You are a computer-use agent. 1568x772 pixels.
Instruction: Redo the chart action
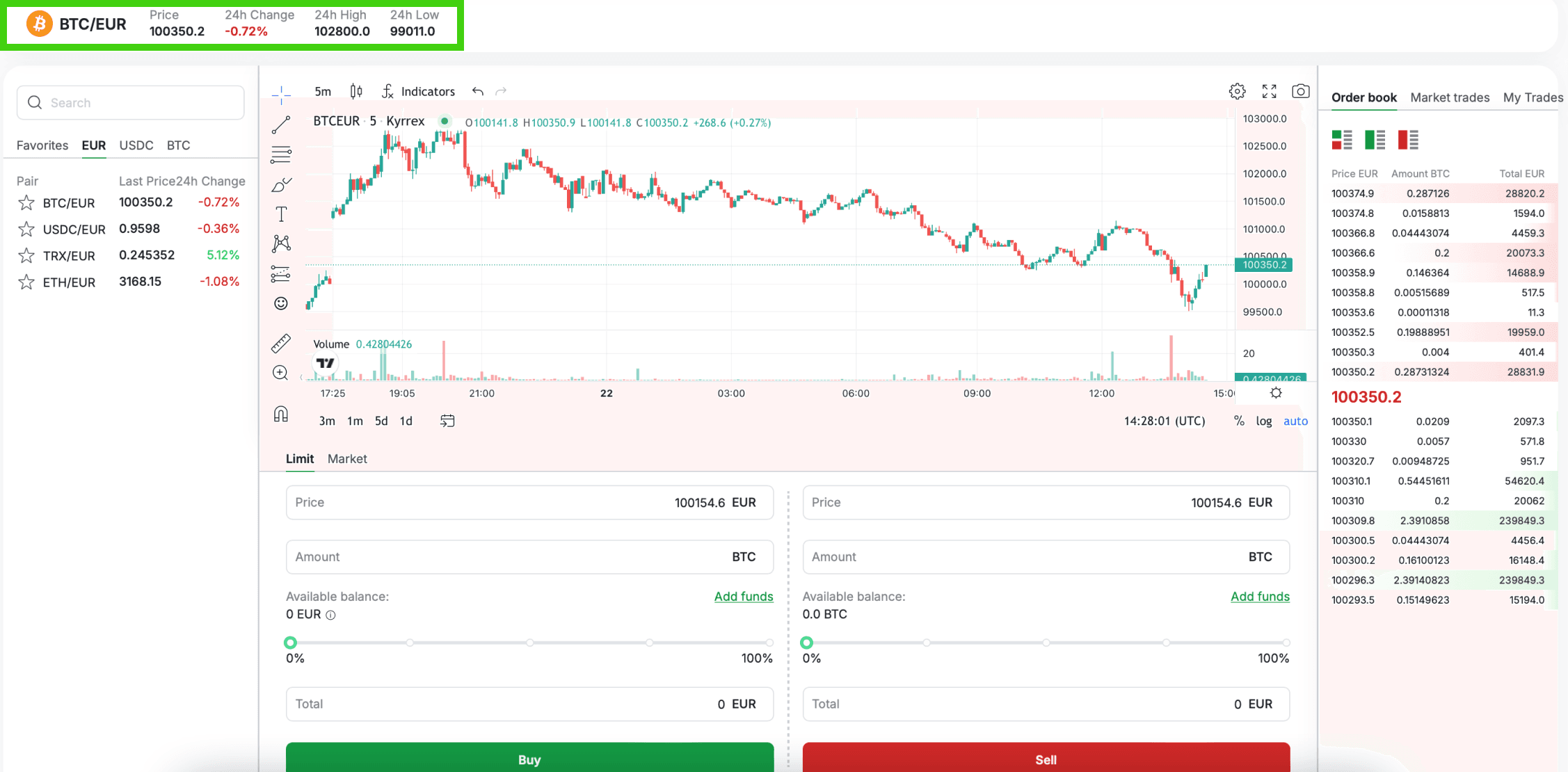tap(501, 91)
